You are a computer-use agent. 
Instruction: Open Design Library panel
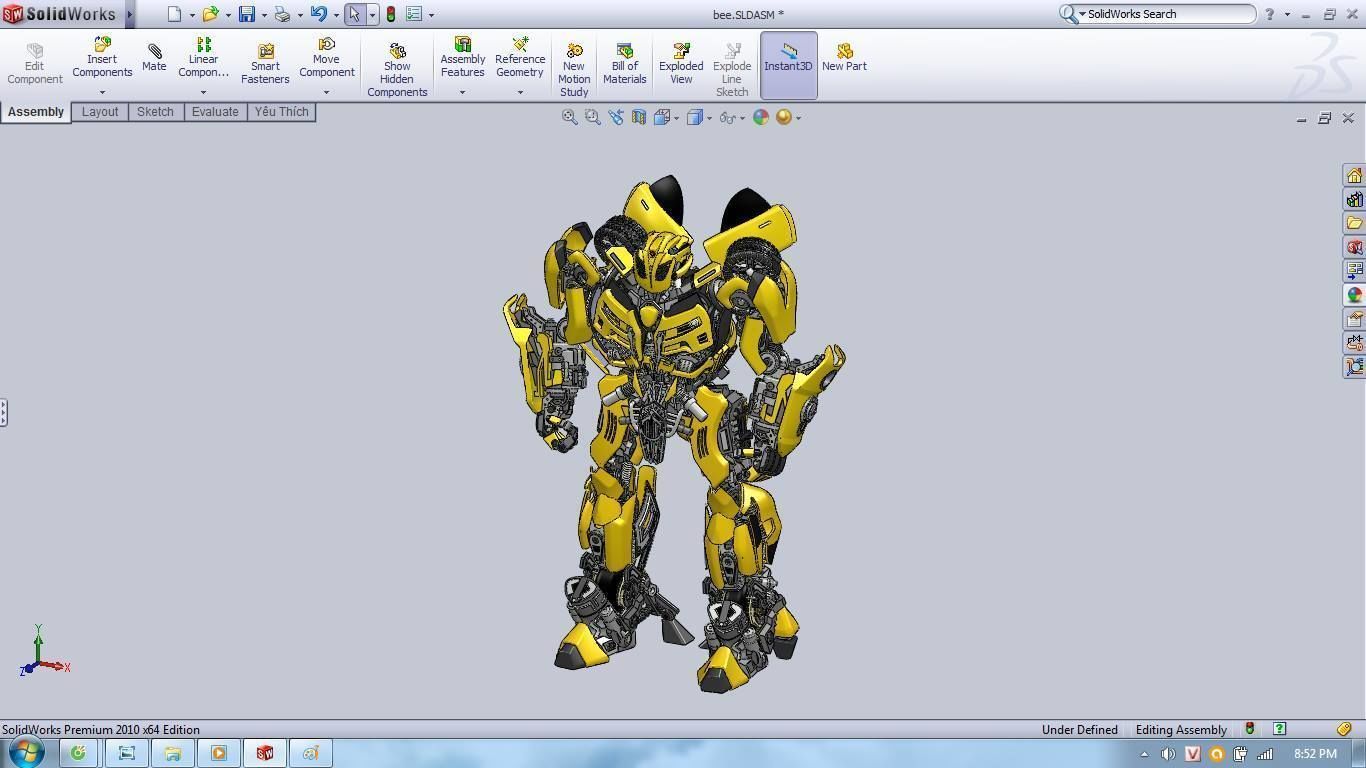(1354, 199)
